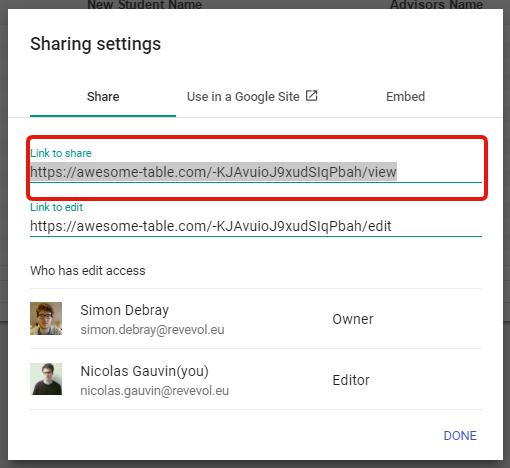Click Nicolas Gauvin's profile photo
The image size is (510, 468).
[x=46, y=379]
